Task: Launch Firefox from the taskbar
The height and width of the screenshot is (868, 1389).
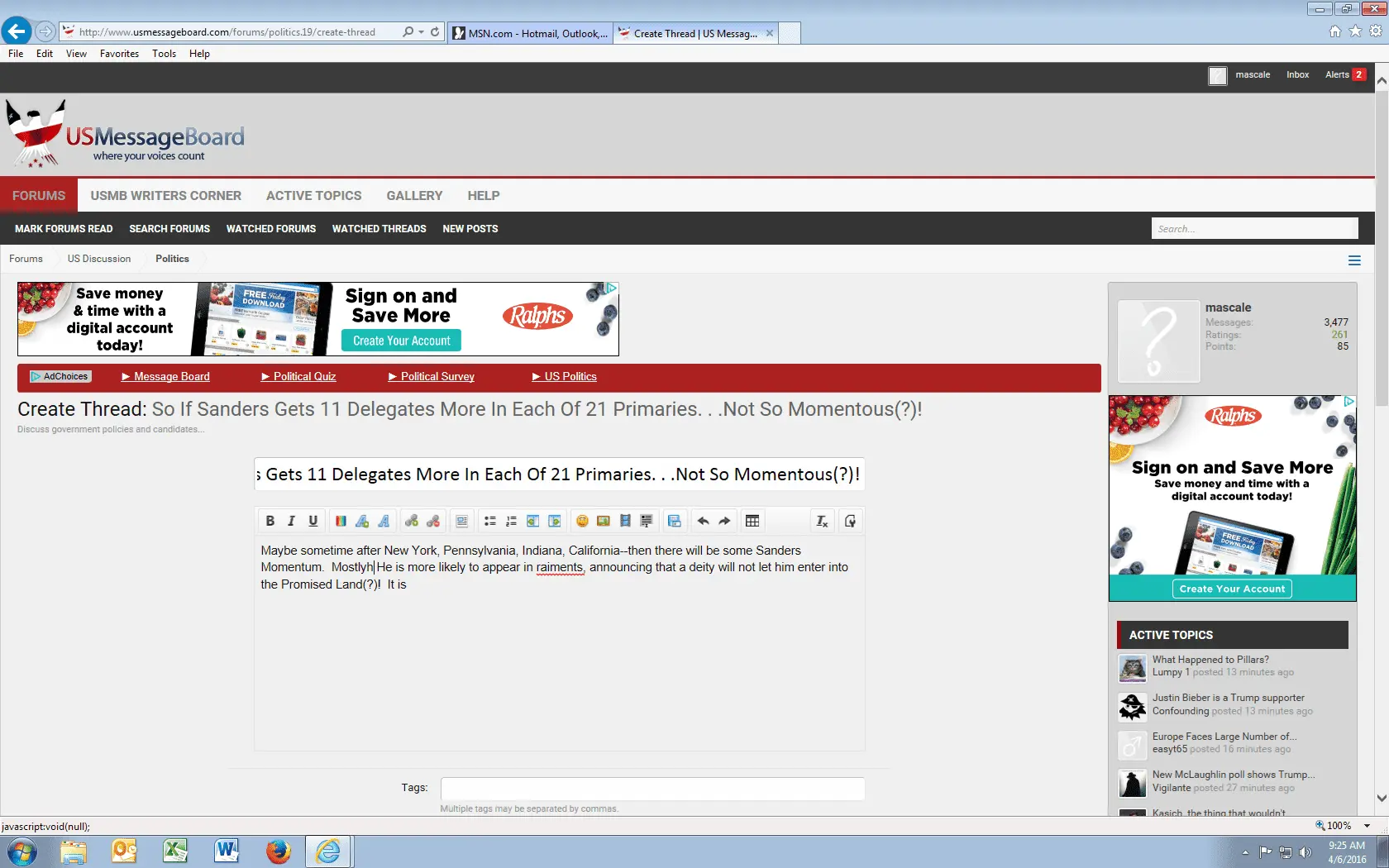Action: (279, 851)
